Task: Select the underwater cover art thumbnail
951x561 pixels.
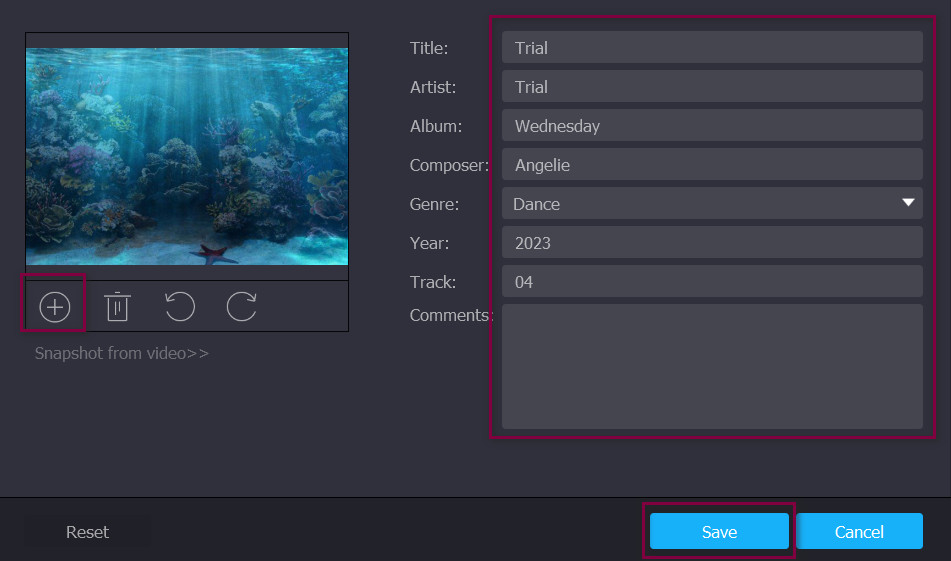Action: tap(187, 157)
